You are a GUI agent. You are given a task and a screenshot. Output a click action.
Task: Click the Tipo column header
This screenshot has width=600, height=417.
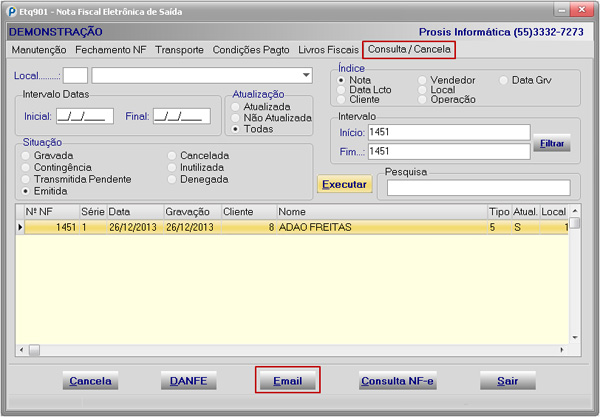click(x=499, y=212)
